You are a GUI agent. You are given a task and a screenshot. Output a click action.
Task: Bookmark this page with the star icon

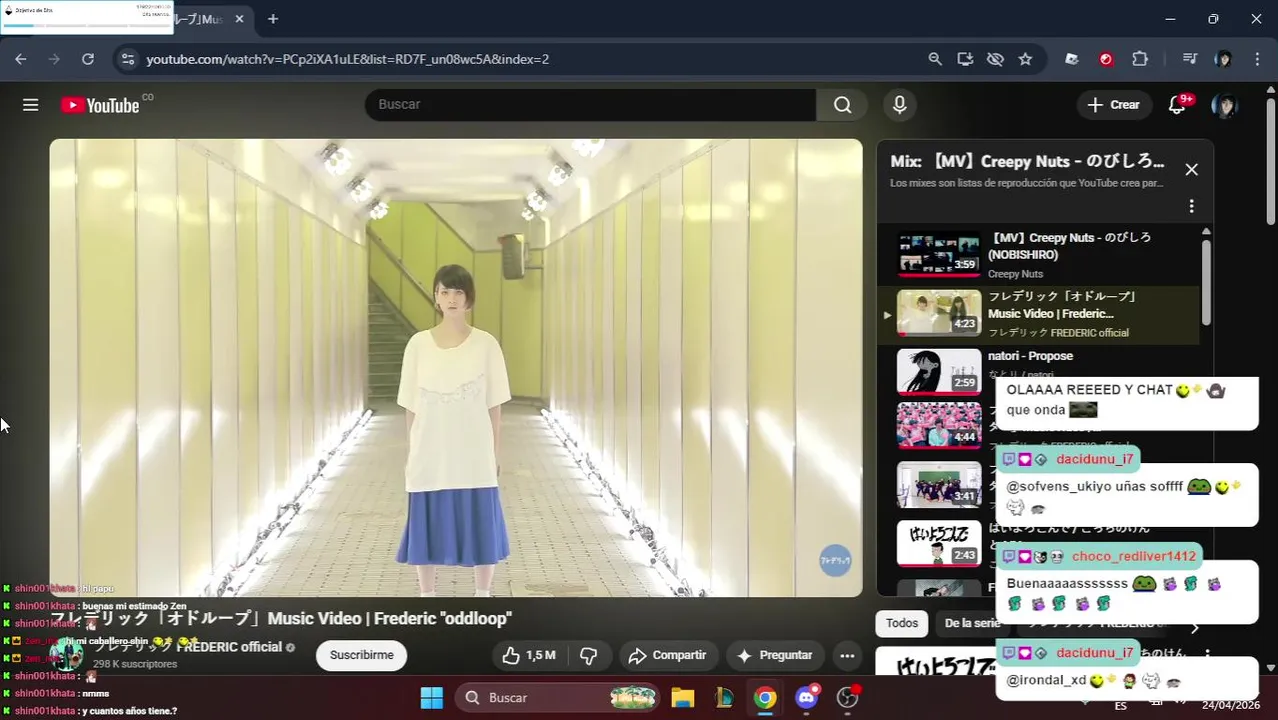(x=1025, y=59)
